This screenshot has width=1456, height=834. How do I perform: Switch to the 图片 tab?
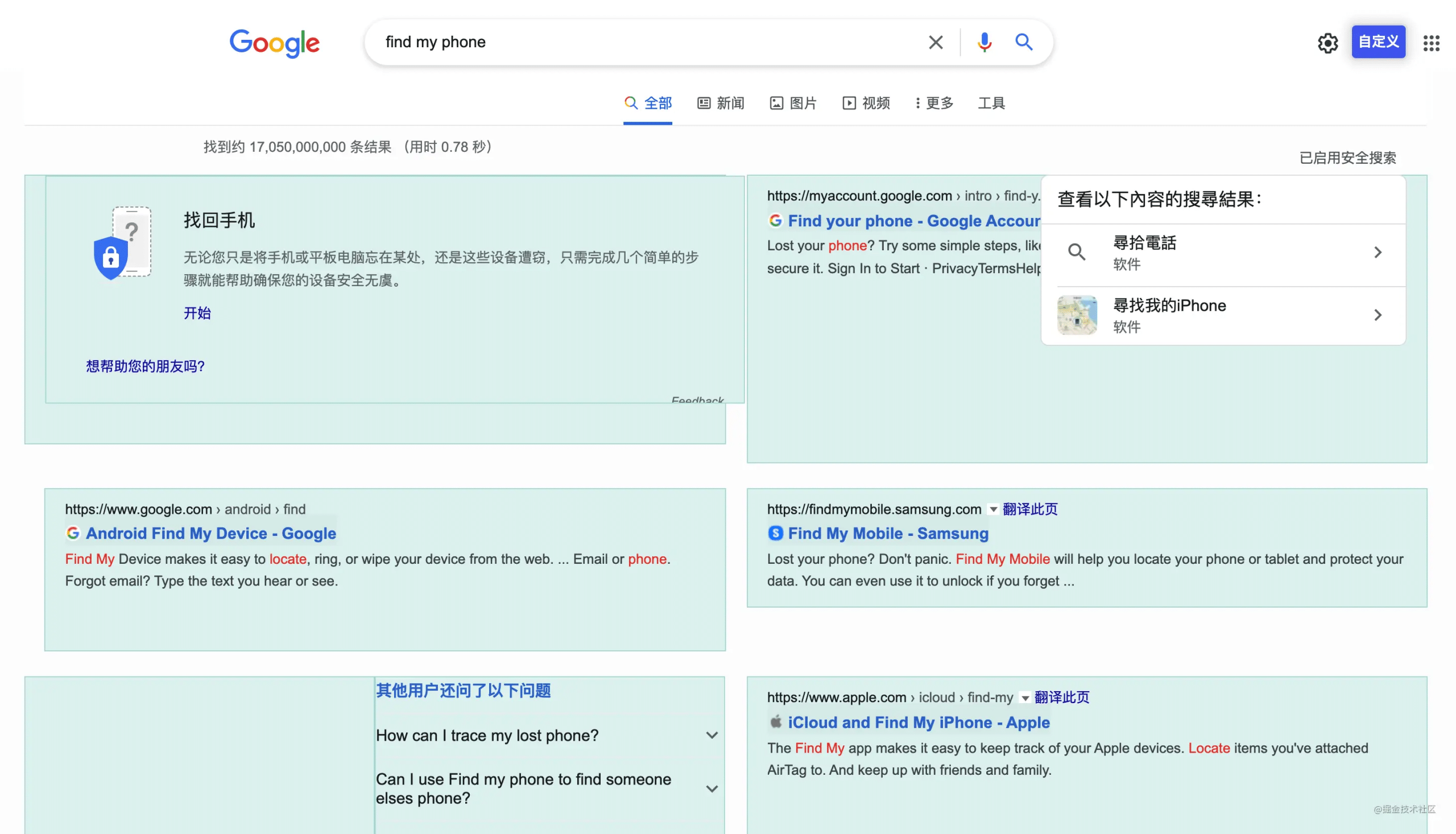coord(793,103)
